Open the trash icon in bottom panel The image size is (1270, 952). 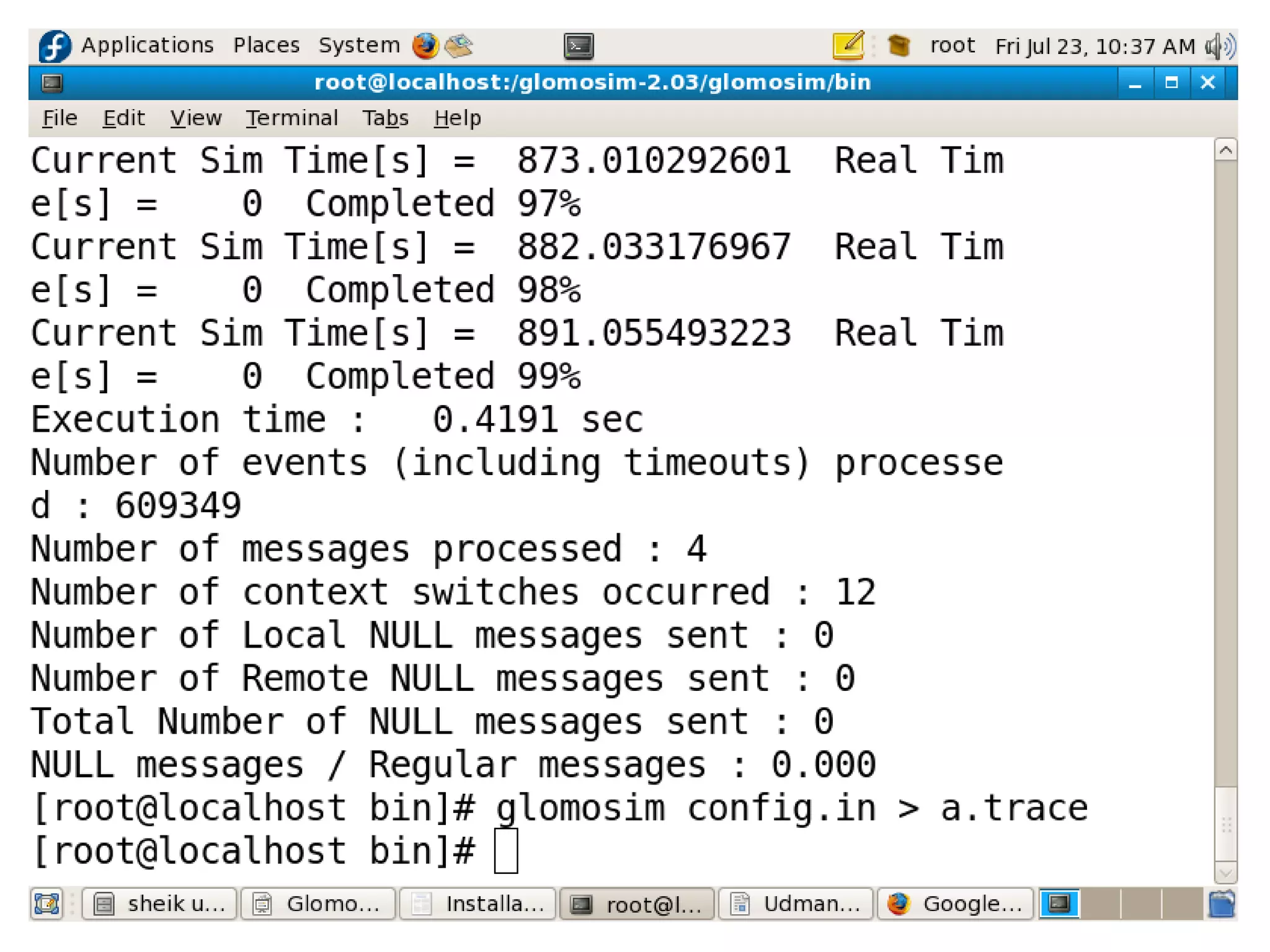[1222, 904]
